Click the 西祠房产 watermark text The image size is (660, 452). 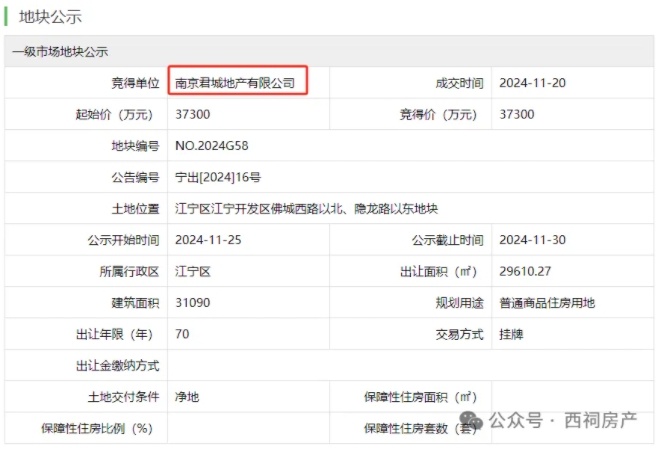(x=600, y=420)
